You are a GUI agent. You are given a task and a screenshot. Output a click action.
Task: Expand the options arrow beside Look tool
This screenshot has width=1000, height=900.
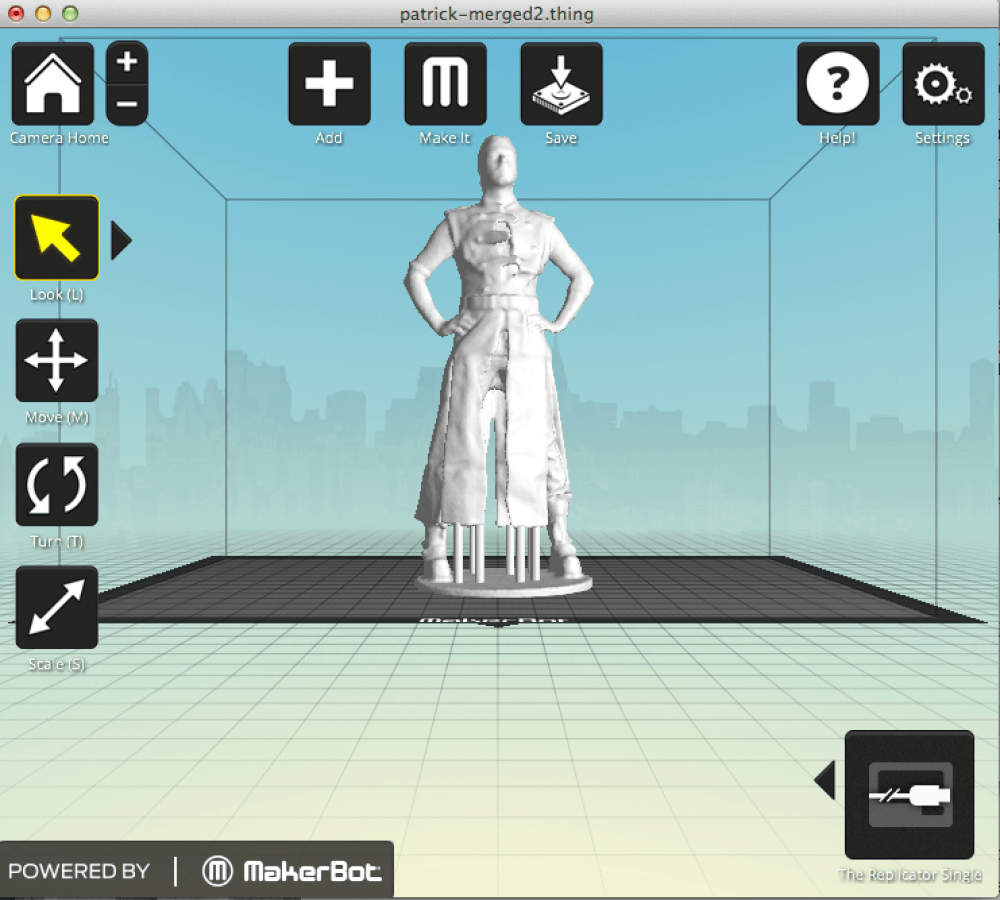pos(121,241)
